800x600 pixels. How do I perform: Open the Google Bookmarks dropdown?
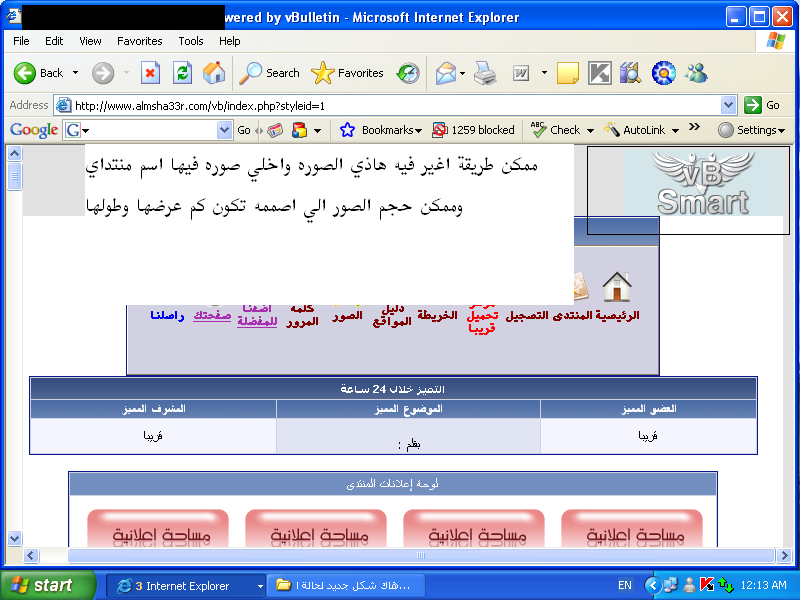[x=380, y=130]
